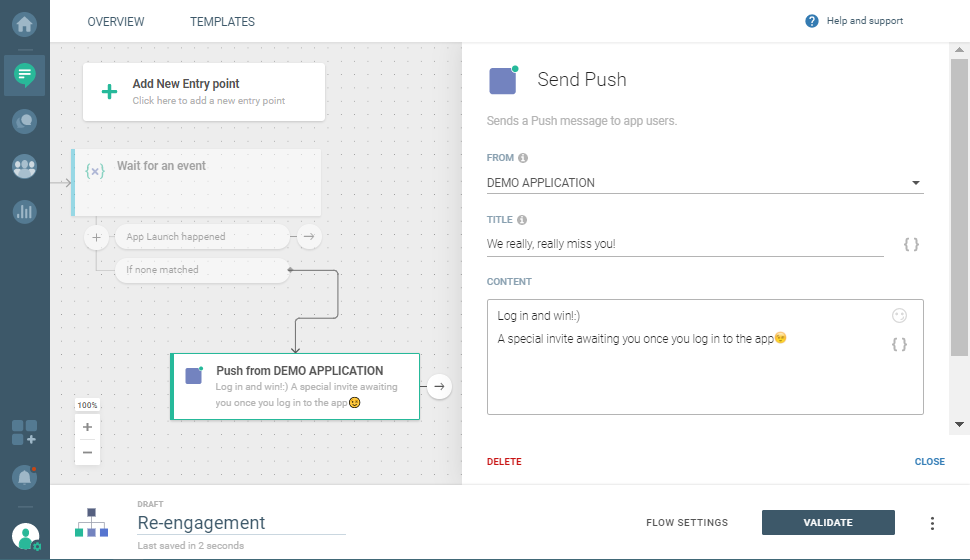Click the Push element purple square icon
Image resolution: width=970 pixels, height=560 pixels.
click(x=194, y=375)
